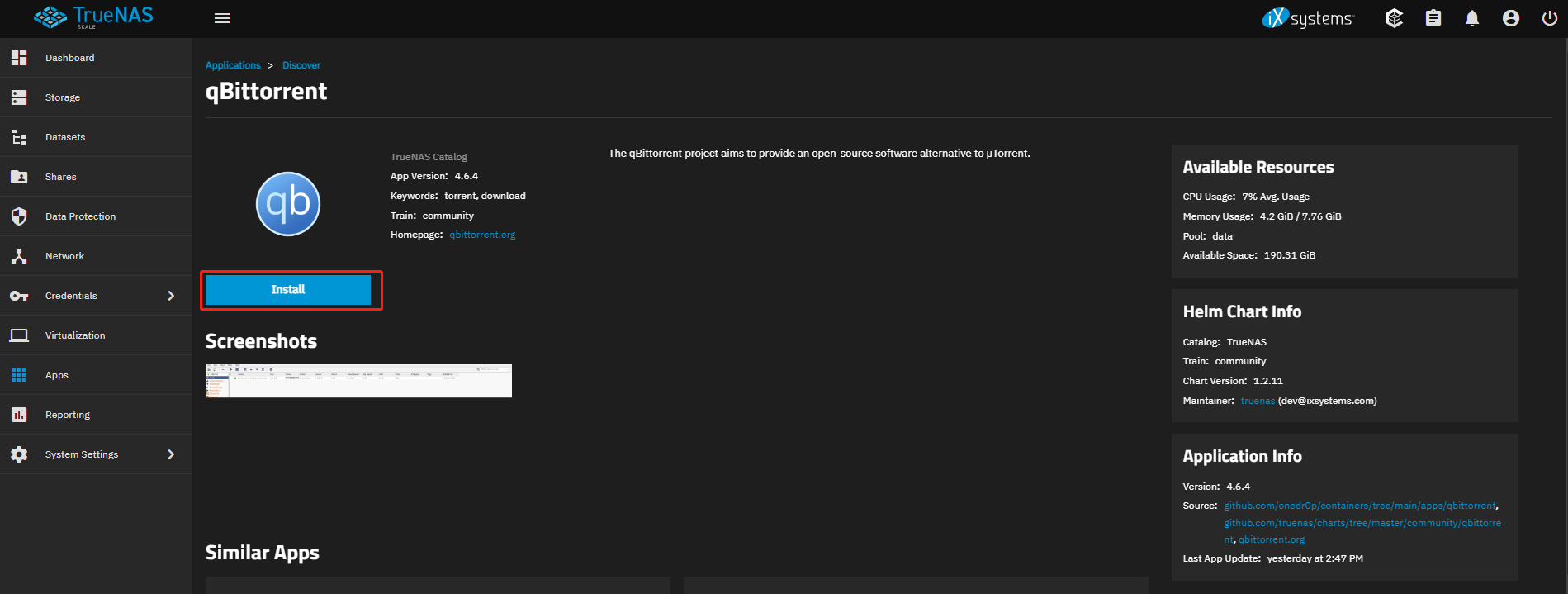The height and width of the screenshot is (594, 1568).
Task: Open the Jobs clipboard icon
Action: pyautogui.click(x=1433, y=18)
